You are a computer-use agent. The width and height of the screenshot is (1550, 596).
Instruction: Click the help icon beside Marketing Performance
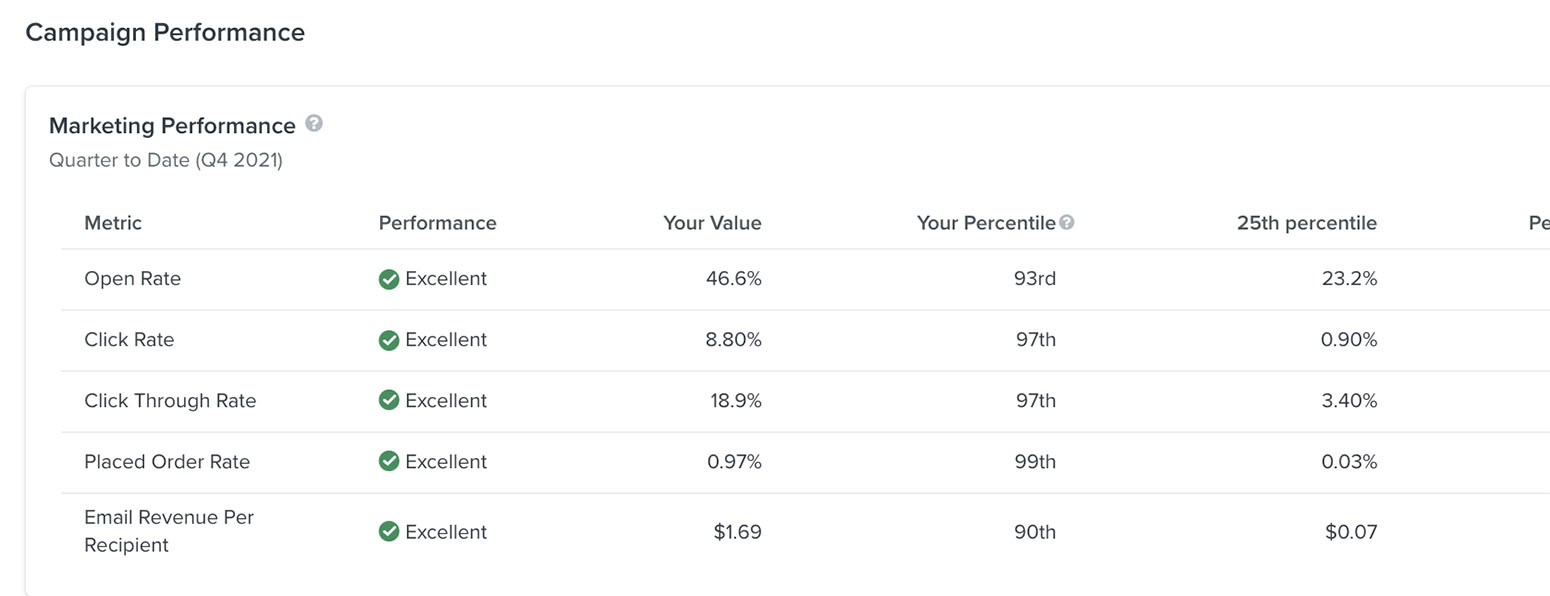[314, 123]
